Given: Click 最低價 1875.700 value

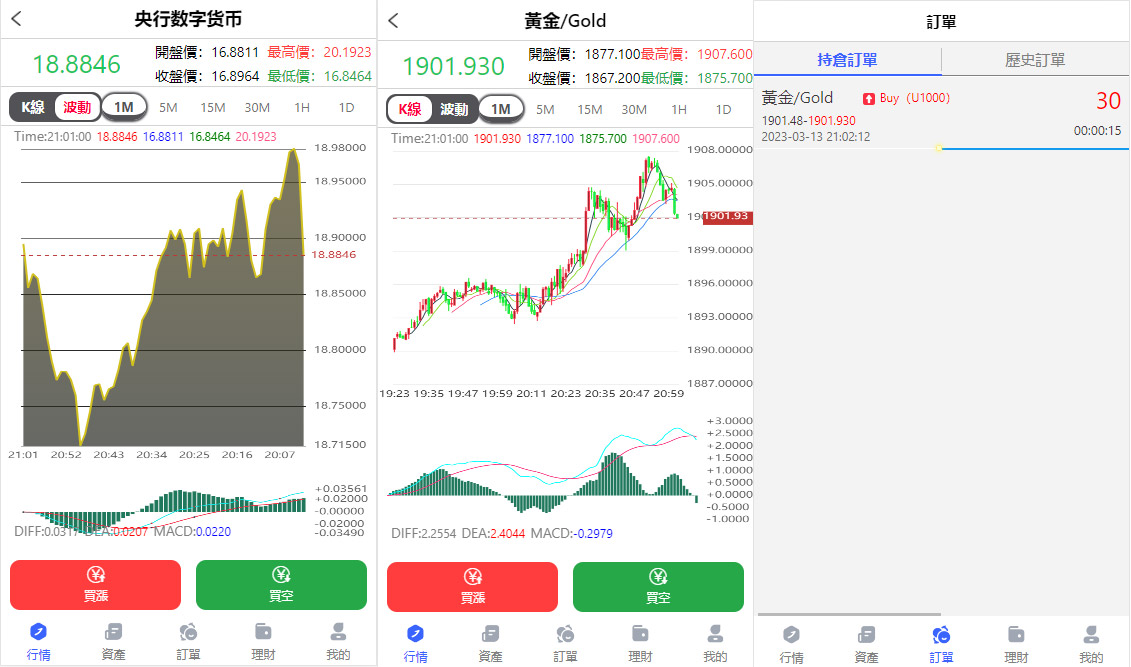Looking at the screenshot, I should pos(724,78).
